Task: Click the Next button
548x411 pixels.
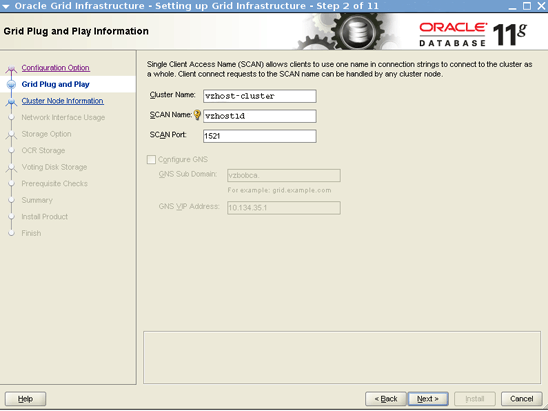Action: [428, 399]
